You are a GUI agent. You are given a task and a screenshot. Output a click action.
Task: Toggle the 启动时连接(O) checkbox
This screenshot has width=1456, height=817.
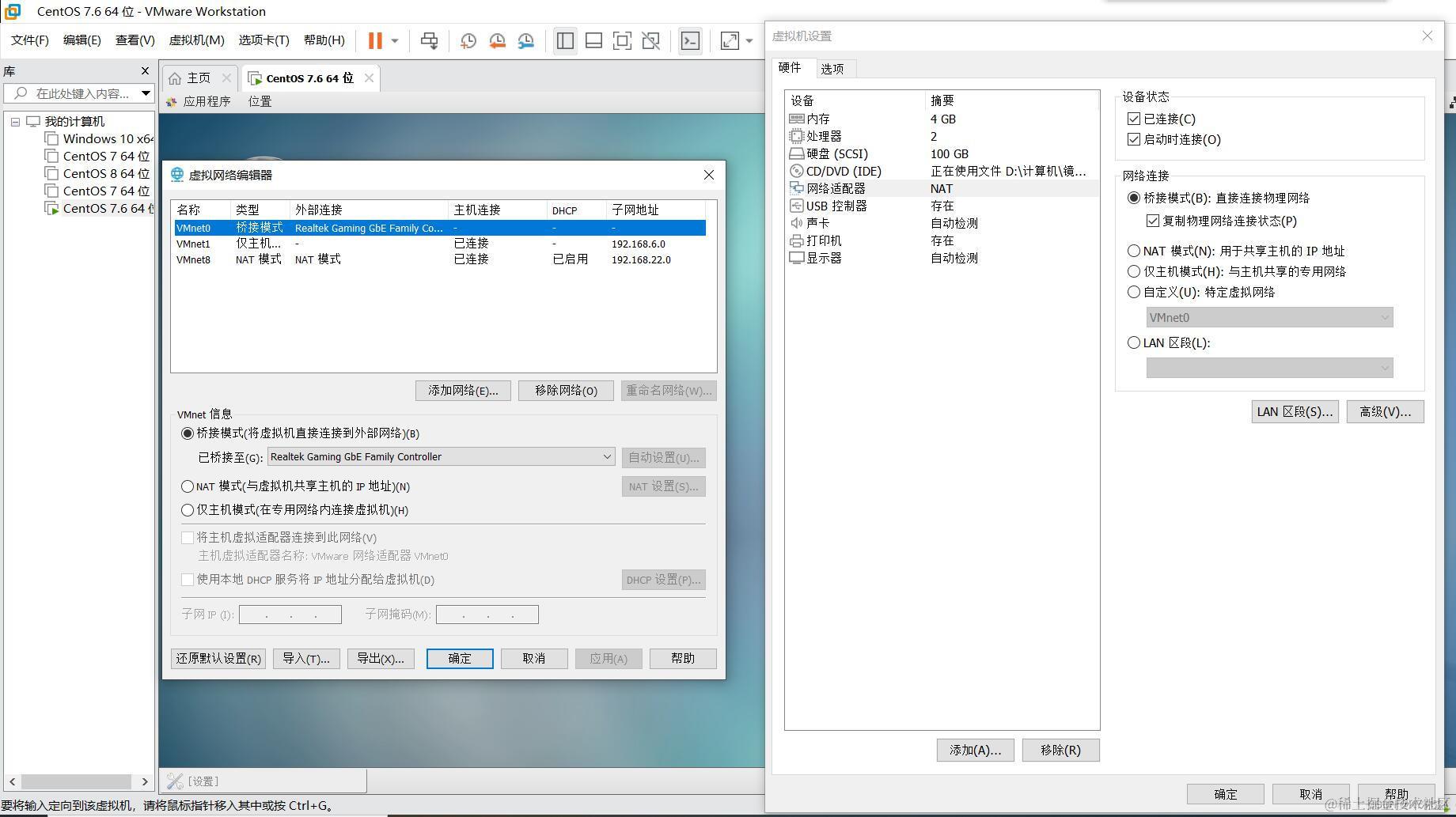click(1134, 139)
